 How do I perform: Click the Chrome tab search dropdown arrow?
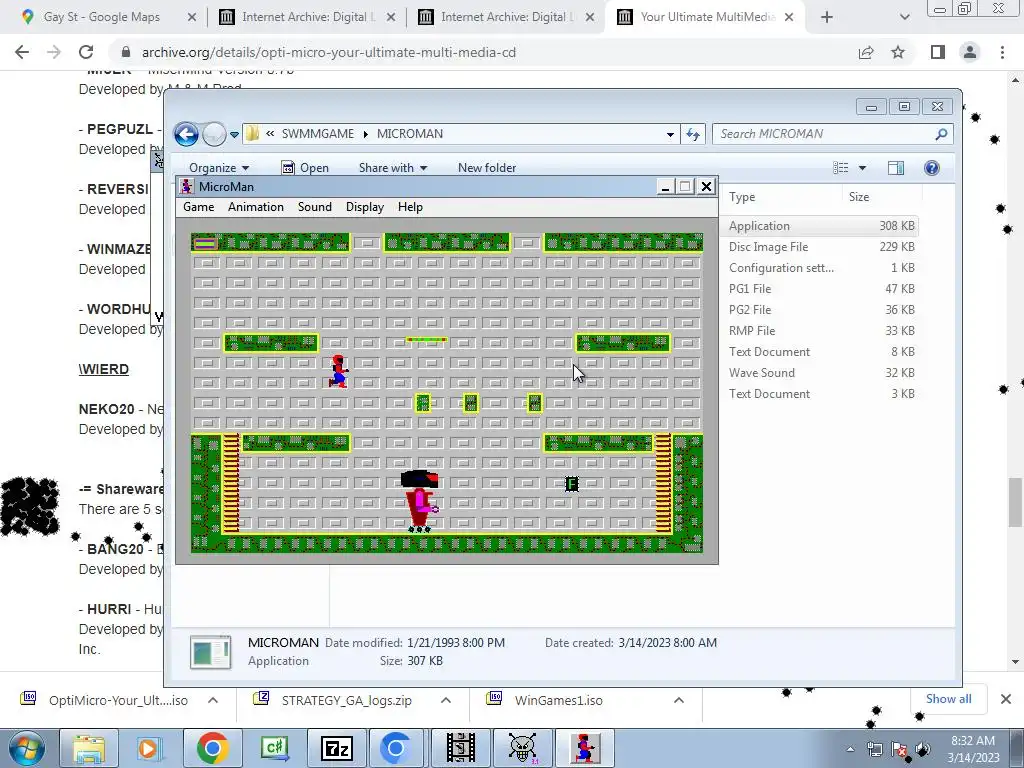(904, 18)
